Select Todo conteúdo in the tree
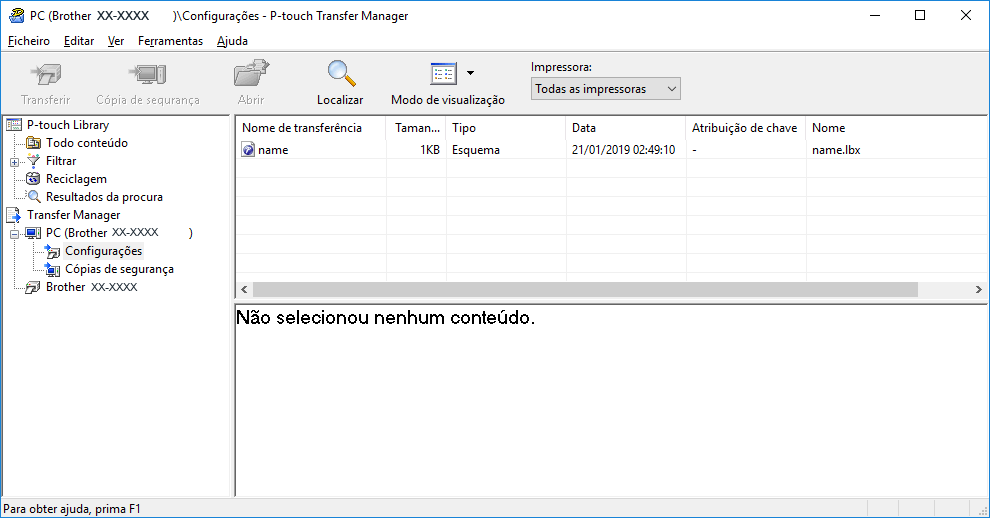Image resolution: width=990 pixels, height=518 pixels. click(x=86, y=143)
